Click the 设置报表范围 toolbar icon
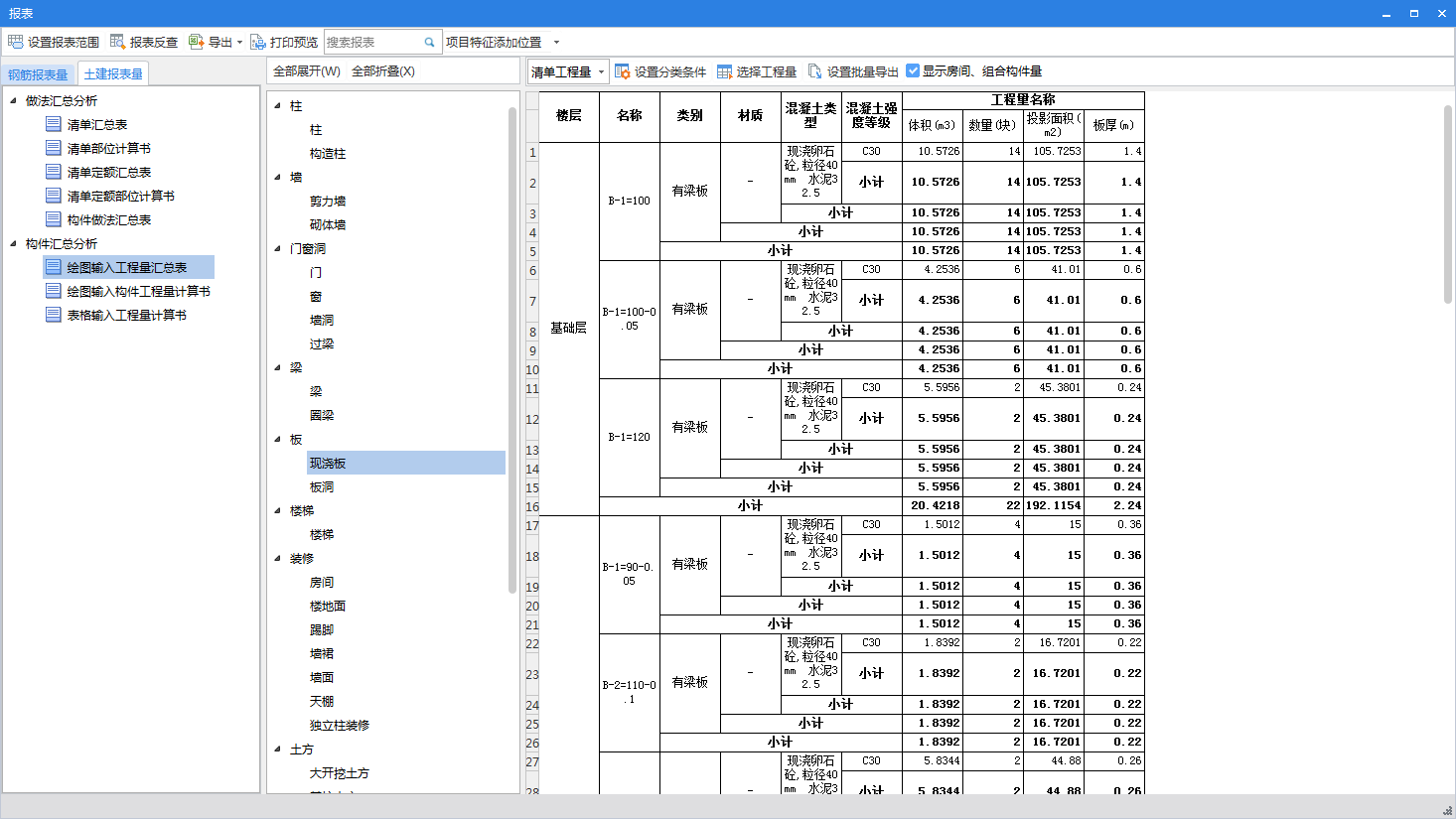This screenshot has width=1456, height=819. coord(15,42)
